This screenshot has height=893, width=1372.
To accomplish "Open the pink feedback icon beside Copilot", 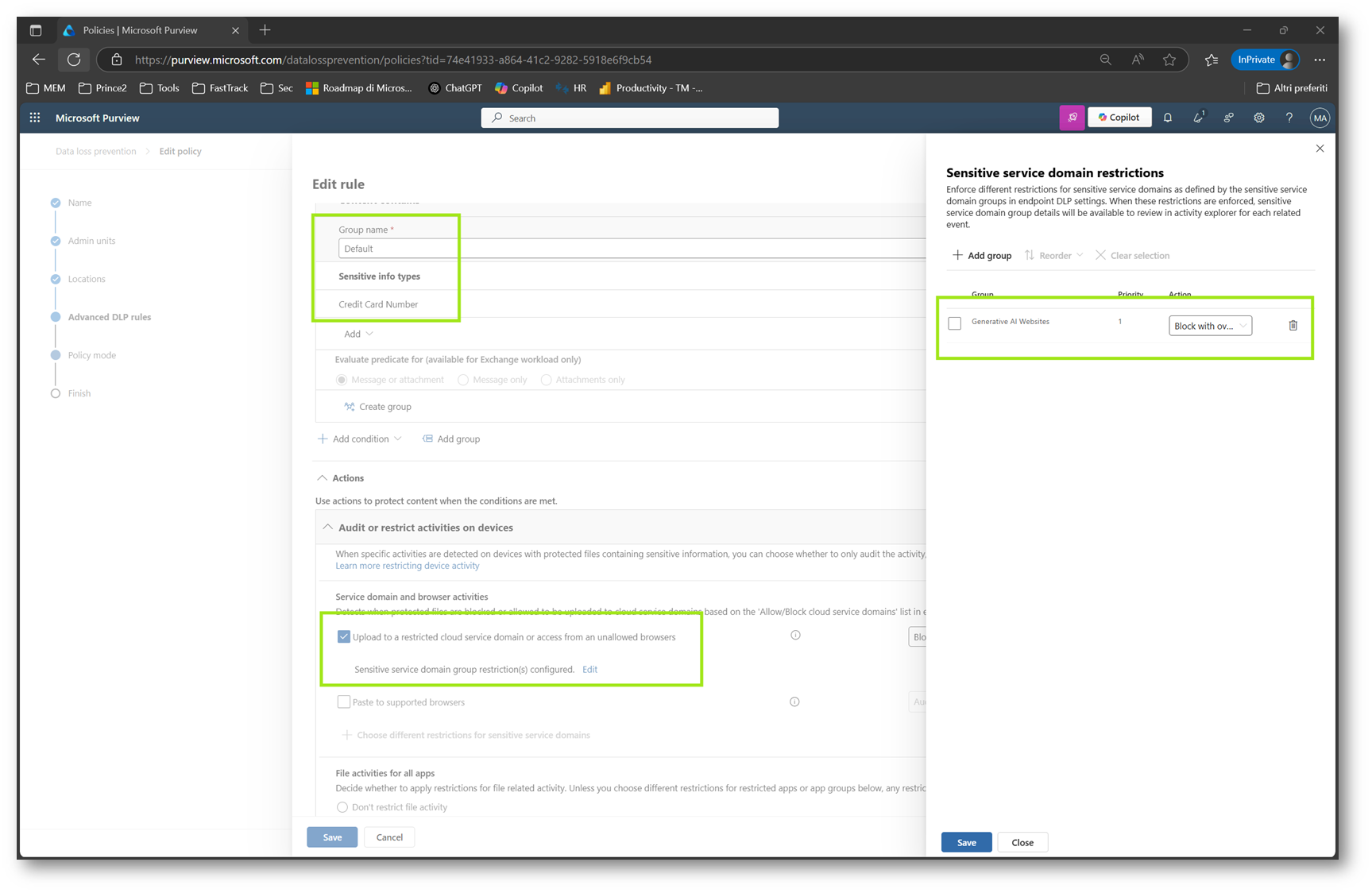I will point(1072,118).
